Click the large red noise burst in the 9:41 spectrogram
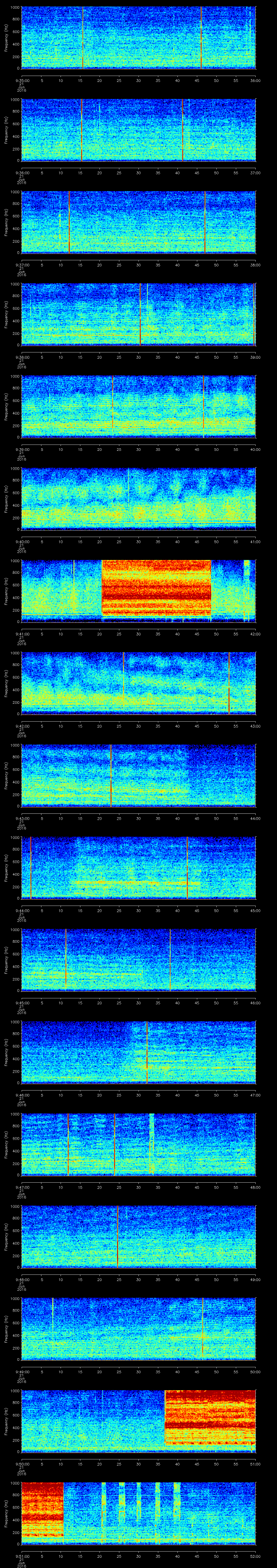The width and height of the screenshot is (277, 1568). click(x=156, y=589)
